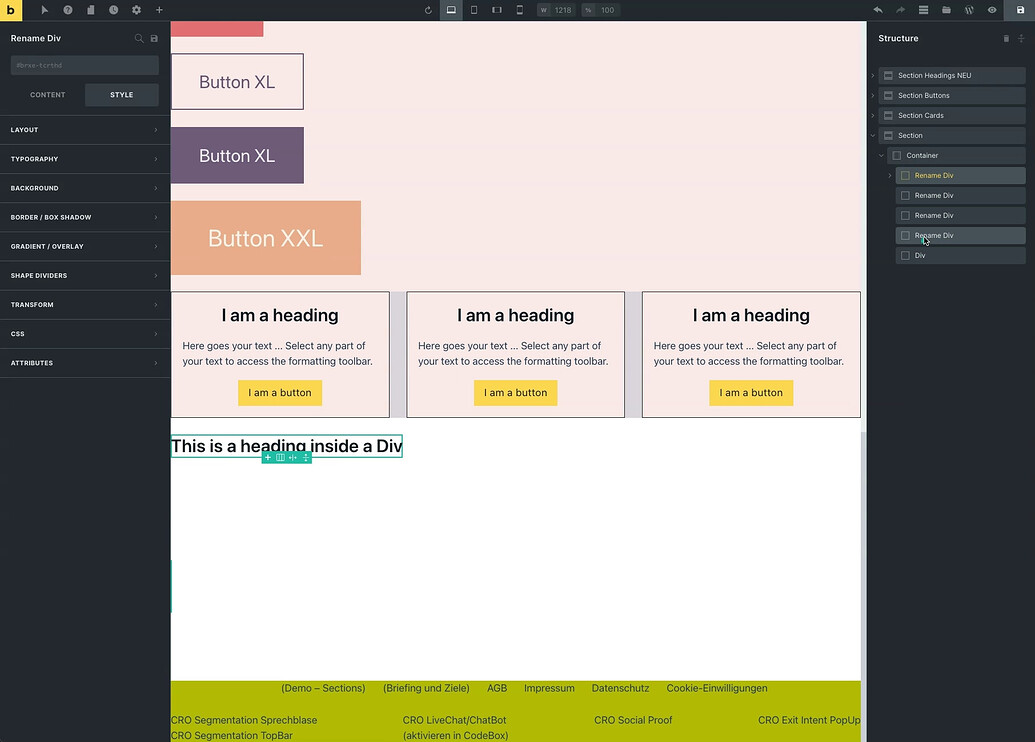1035x742 pixels.
Task: Add a new element with the plus icon
Action: [159, 10]
